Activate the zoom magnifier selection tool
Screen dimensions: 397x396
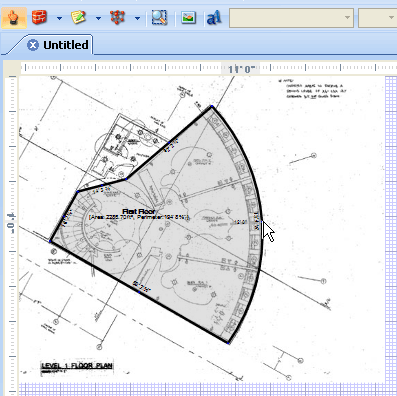click(159, 17)
